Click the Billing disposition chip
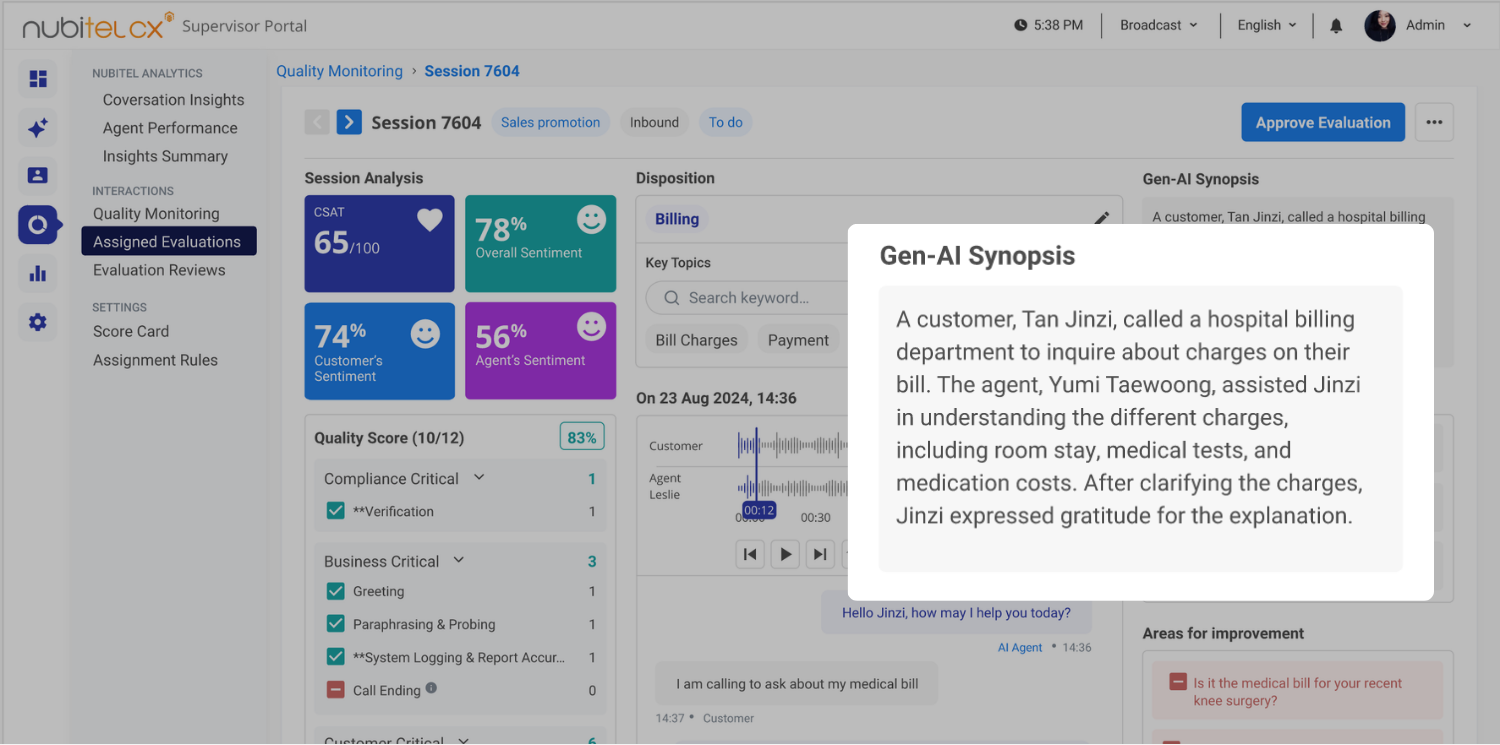Viewport: 1500px width, 745px height. click(677, 219)
